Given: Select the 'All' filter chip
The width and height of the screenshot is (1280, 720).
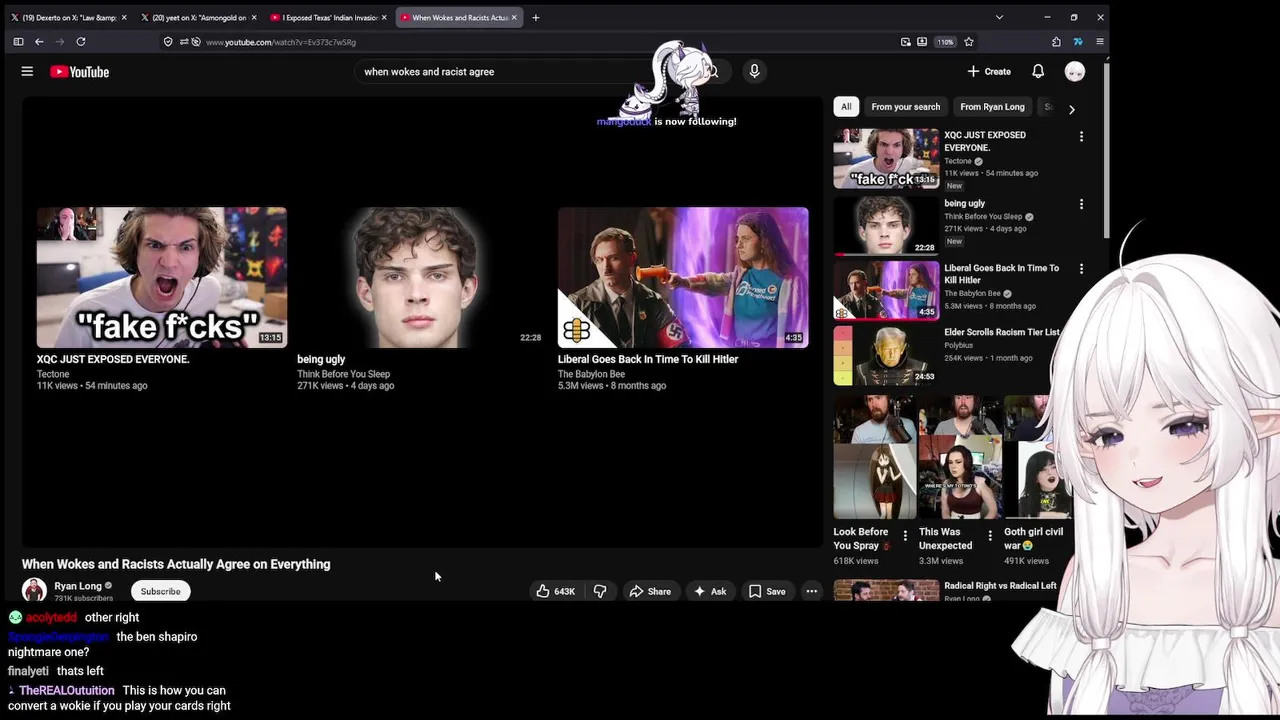Looking at the screenshot, I should tap(846, 107).
